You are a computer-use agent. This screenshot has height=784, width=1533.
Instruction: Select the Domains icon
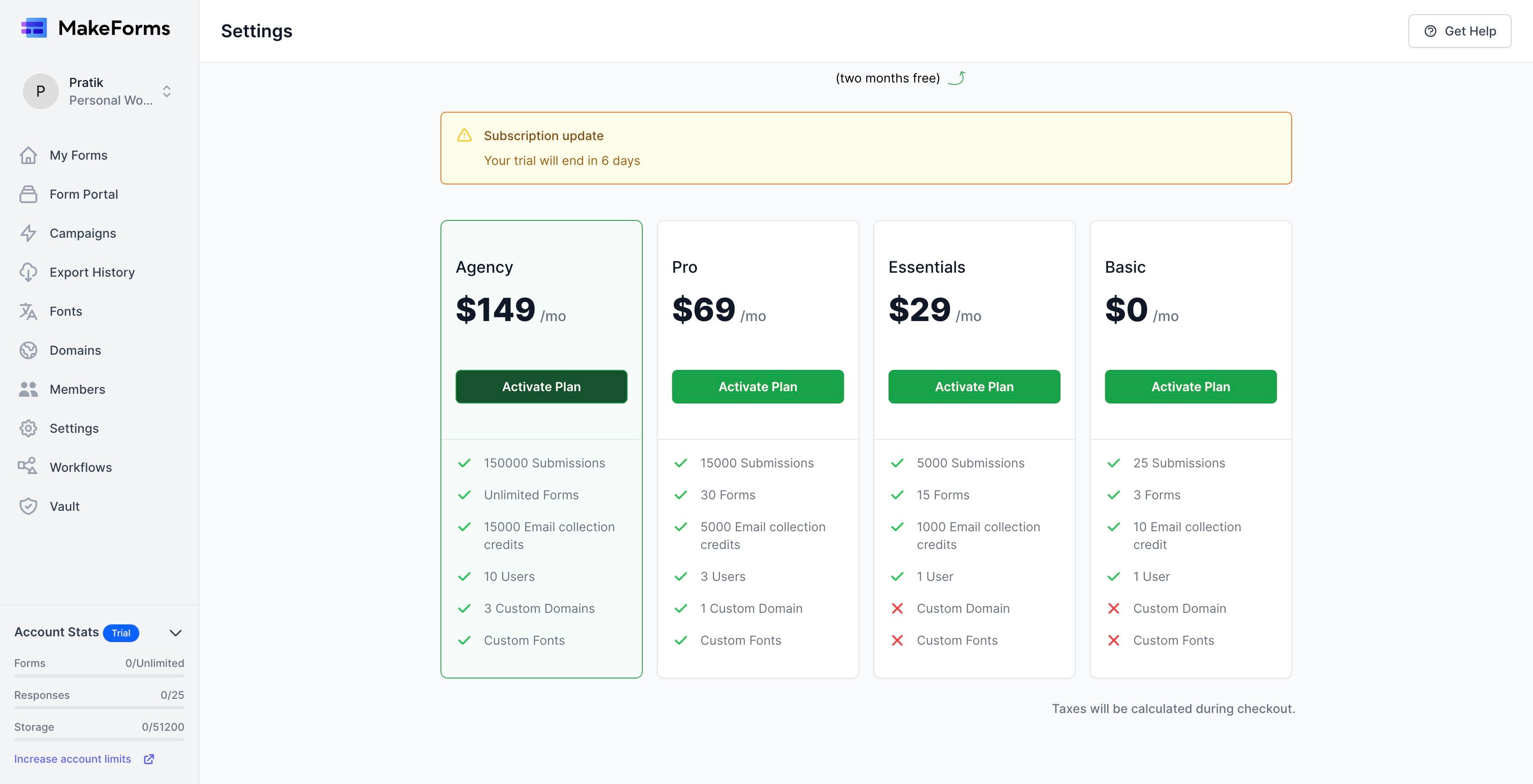[x=28, y=350]
